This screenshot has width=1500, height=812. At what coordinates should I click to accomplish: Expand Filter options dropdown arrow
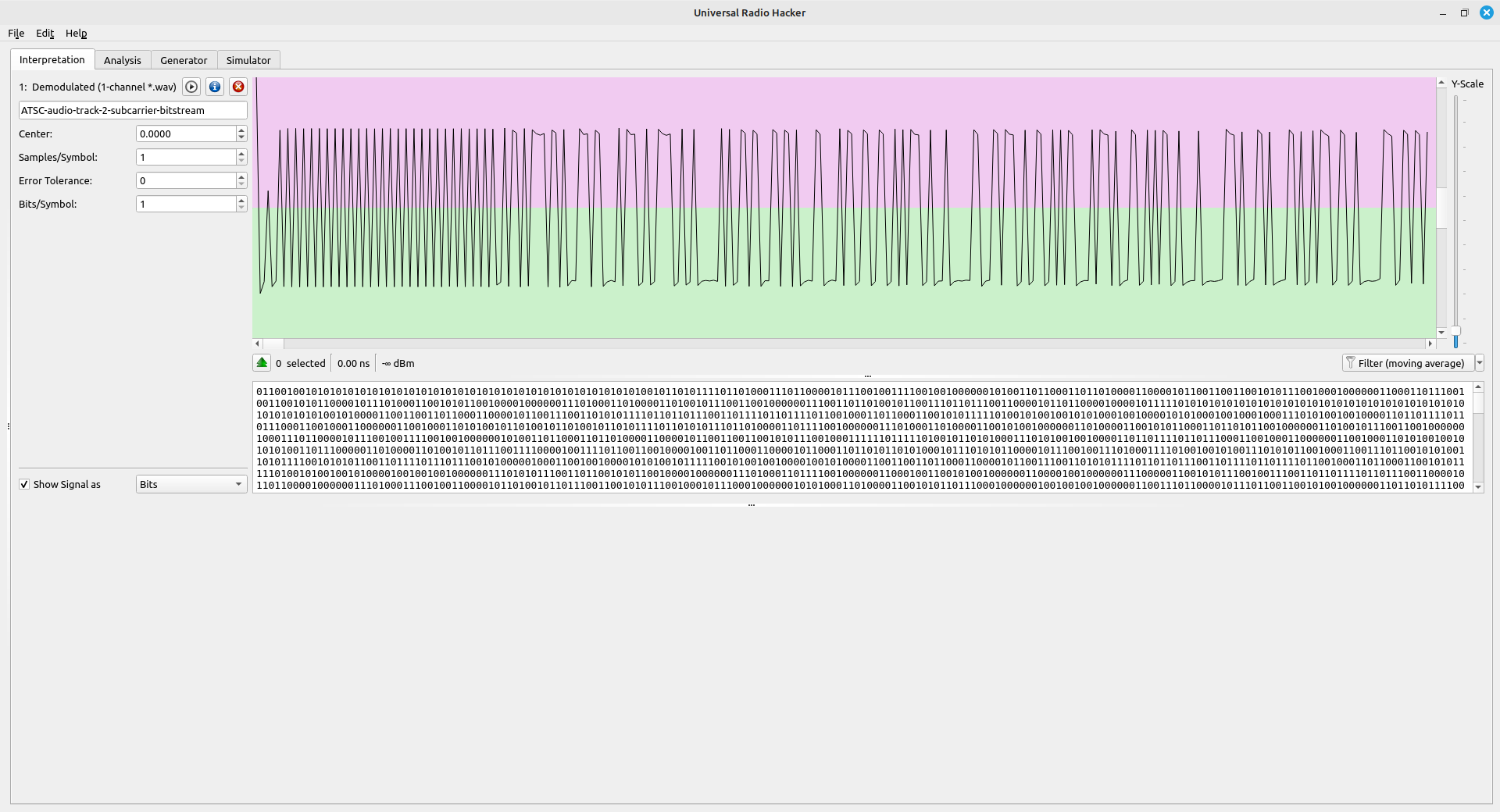coord(1479,363)
